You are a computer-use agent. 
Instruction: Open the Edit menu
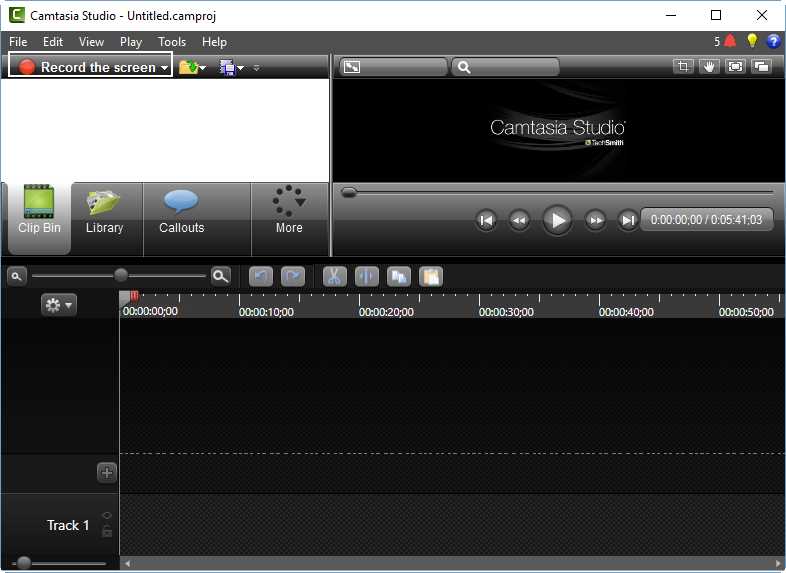[53, 42]
